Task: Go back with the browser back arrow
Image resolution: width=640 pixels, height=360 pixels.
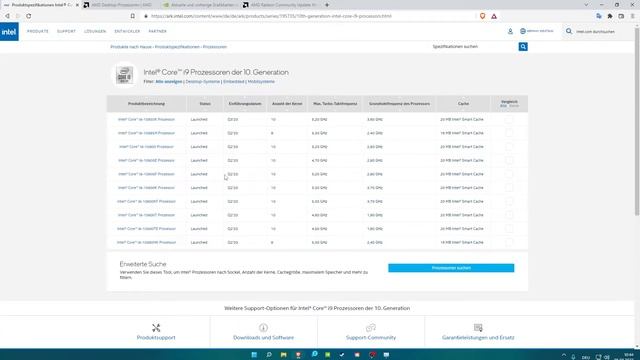Action: (x=7, y=16)
